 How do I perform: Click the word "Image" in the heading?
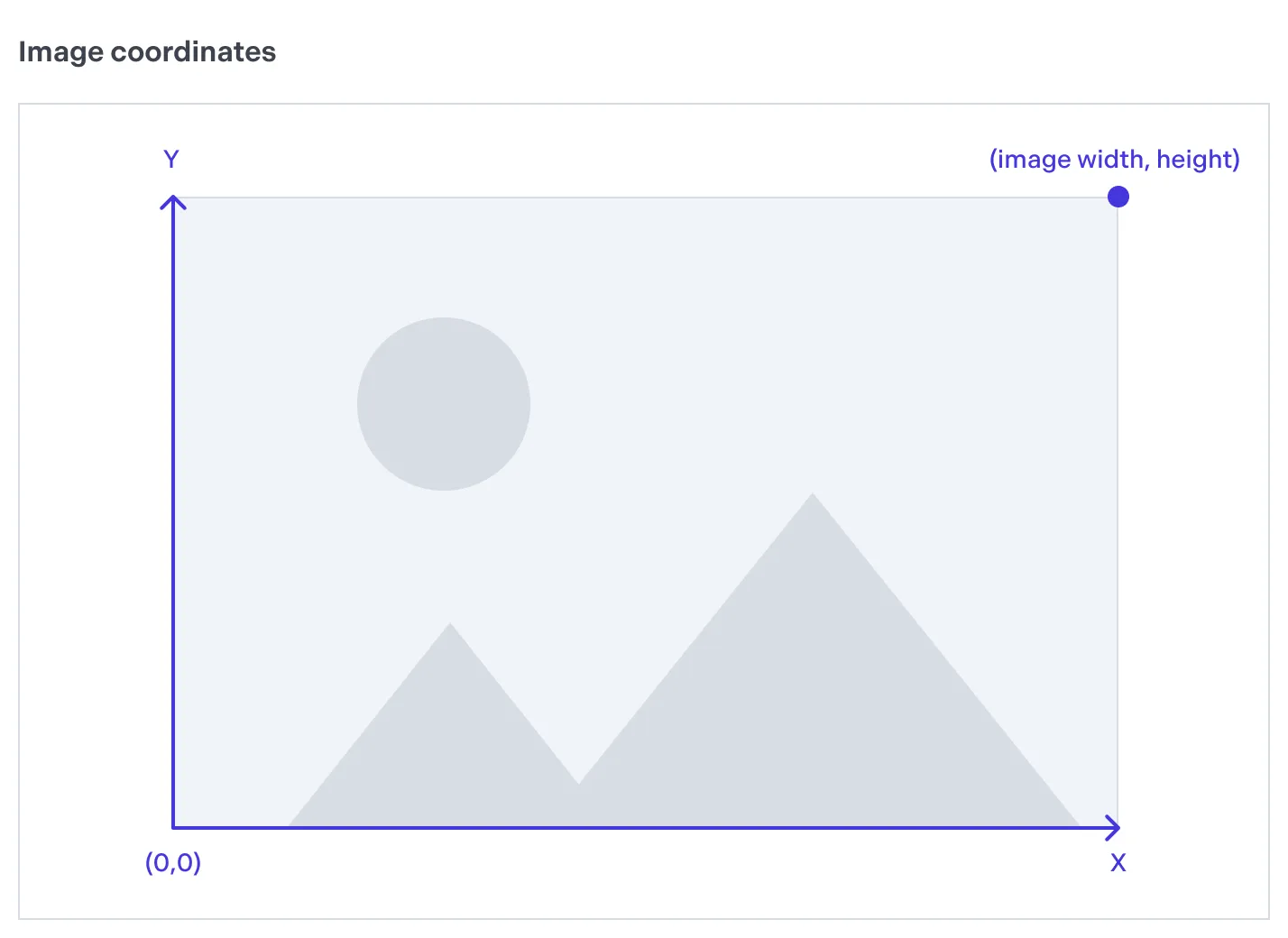tap(60, 51)
